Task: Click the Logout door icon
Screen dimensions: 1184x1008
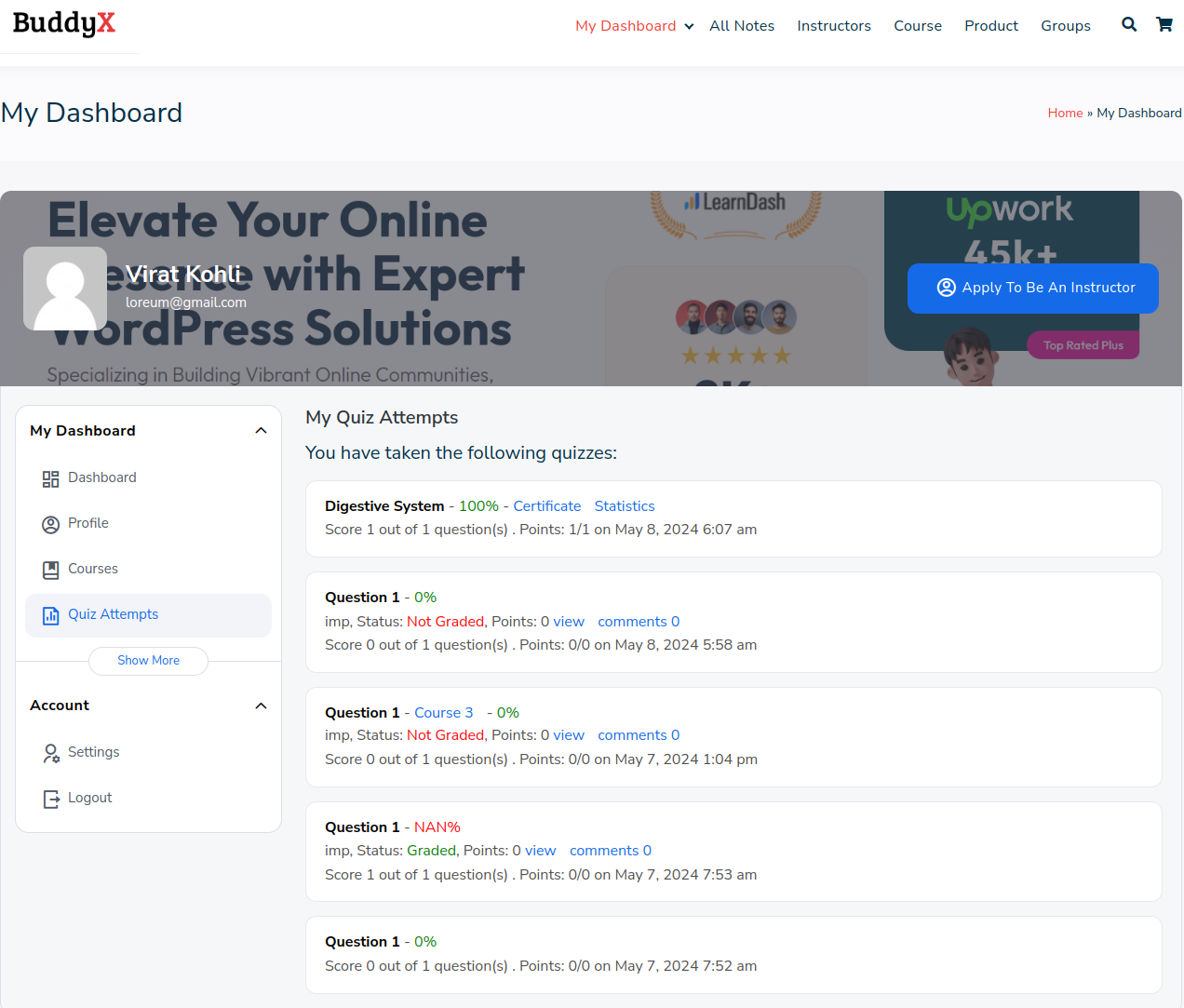Action: 50,799
